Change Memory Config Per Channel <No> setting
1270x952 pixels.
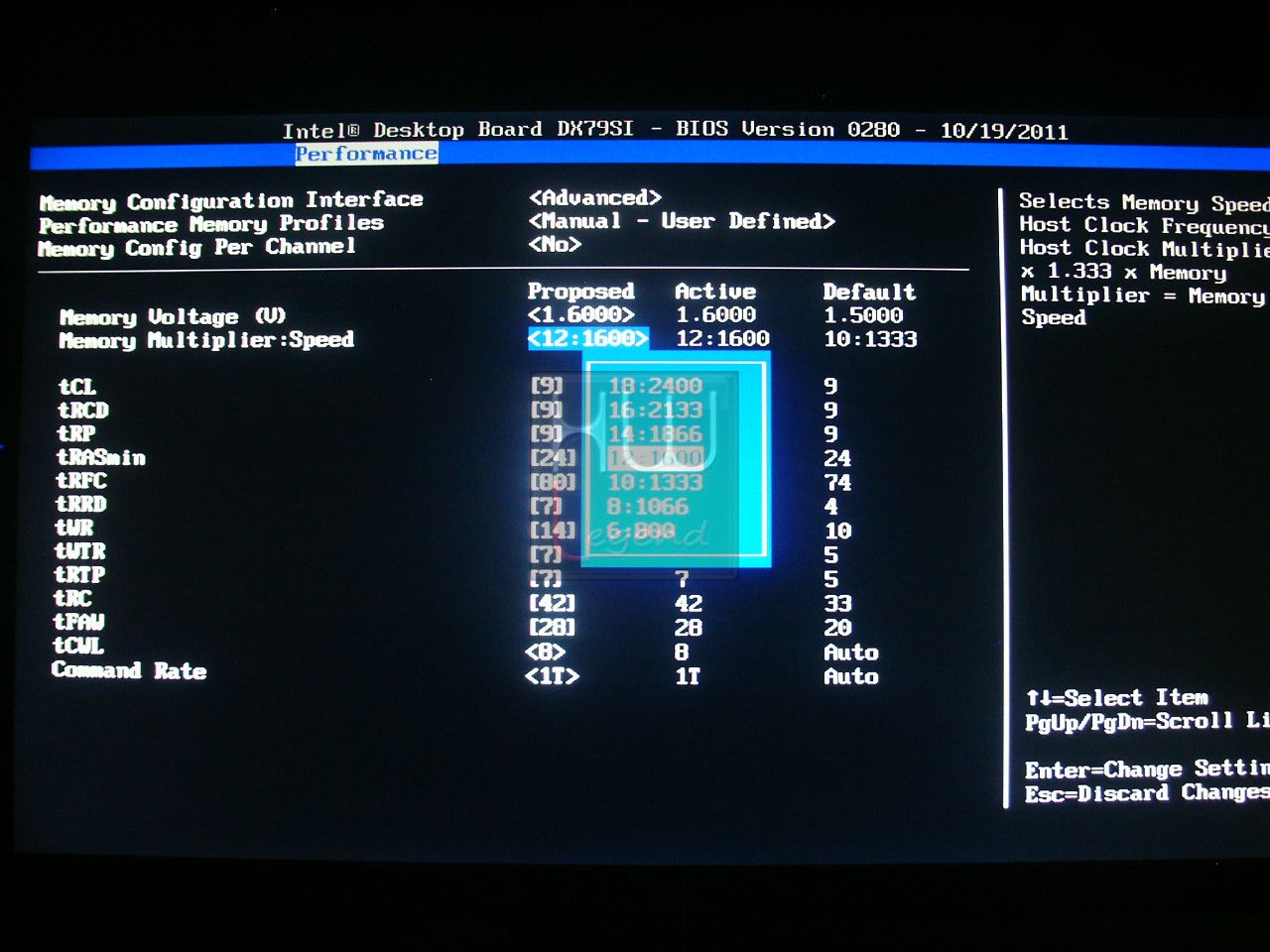(x=556, y=244)
